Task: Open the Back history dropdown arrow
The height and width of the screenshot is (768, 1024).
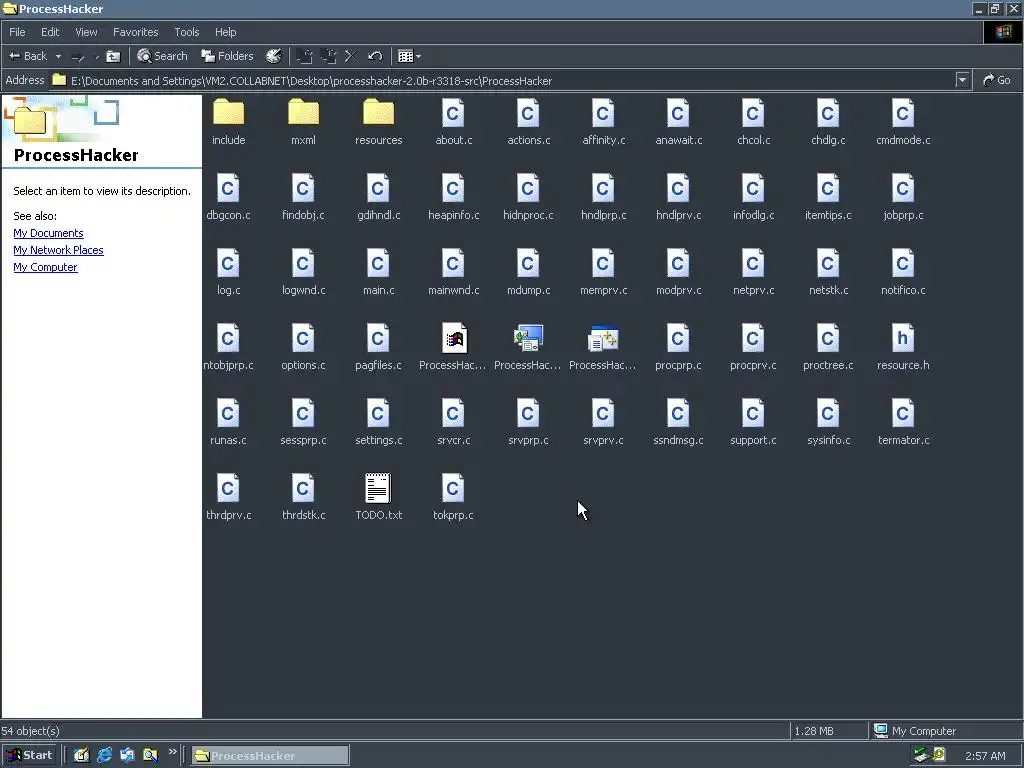Action: coord(58,56)
